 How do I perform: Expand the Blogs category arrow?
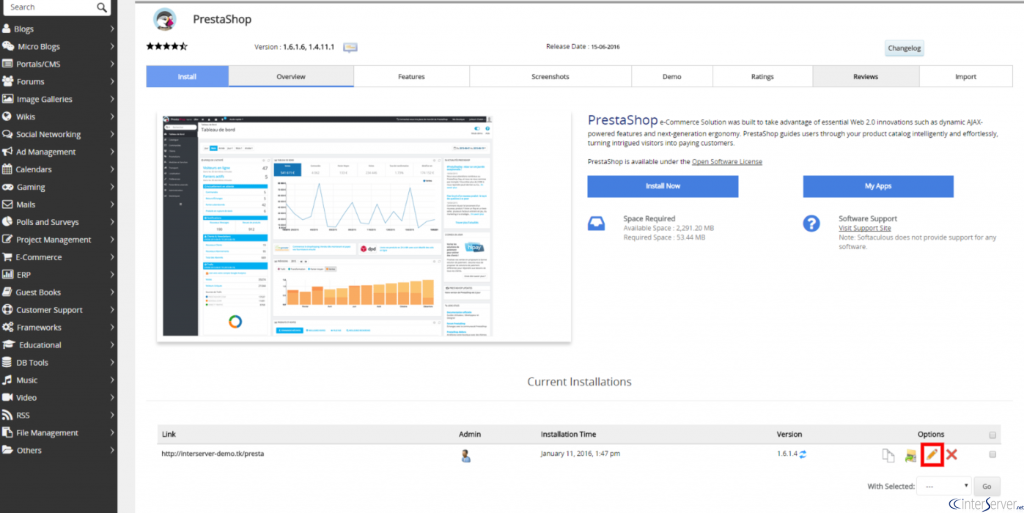pyautogui.click(x=112, y=29)
